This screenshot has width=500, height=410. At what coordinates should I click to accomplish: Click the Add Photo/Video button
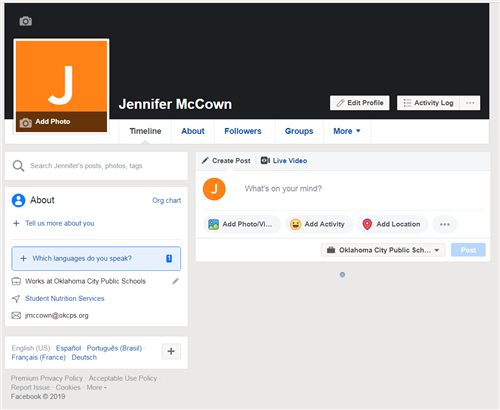coord(242,224)
